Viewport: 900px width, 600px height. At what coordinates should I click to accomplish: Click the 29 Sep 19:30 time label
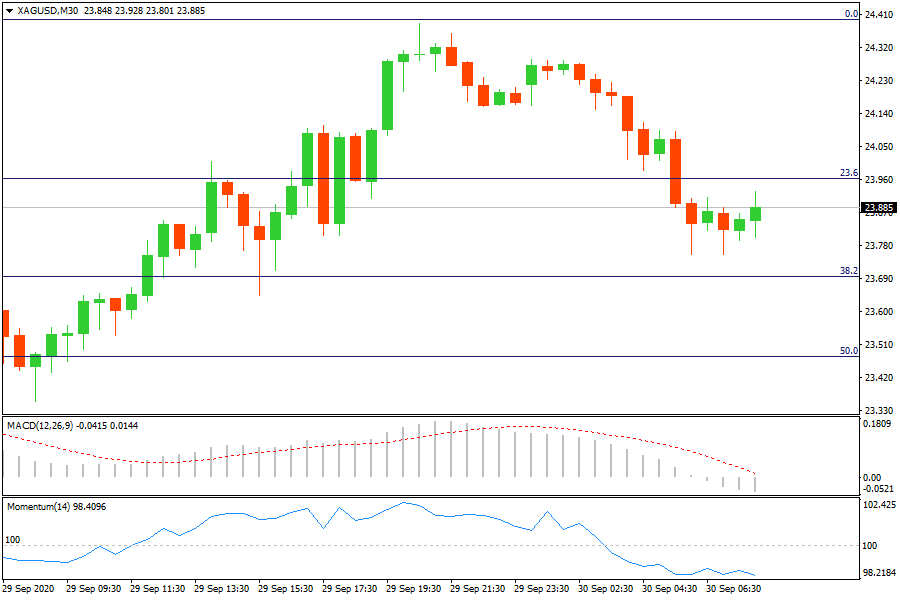pos(414,589)
